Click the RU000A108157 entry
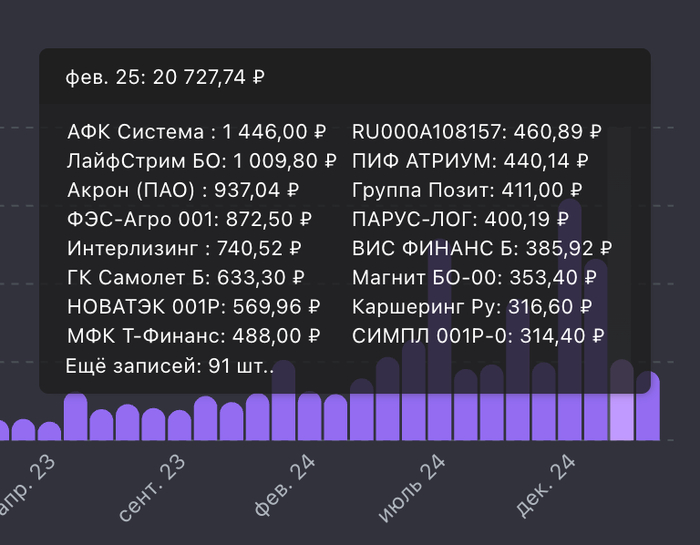Viewport: 700px width, 545px height. pyautogui.click(x=477, y=131)
